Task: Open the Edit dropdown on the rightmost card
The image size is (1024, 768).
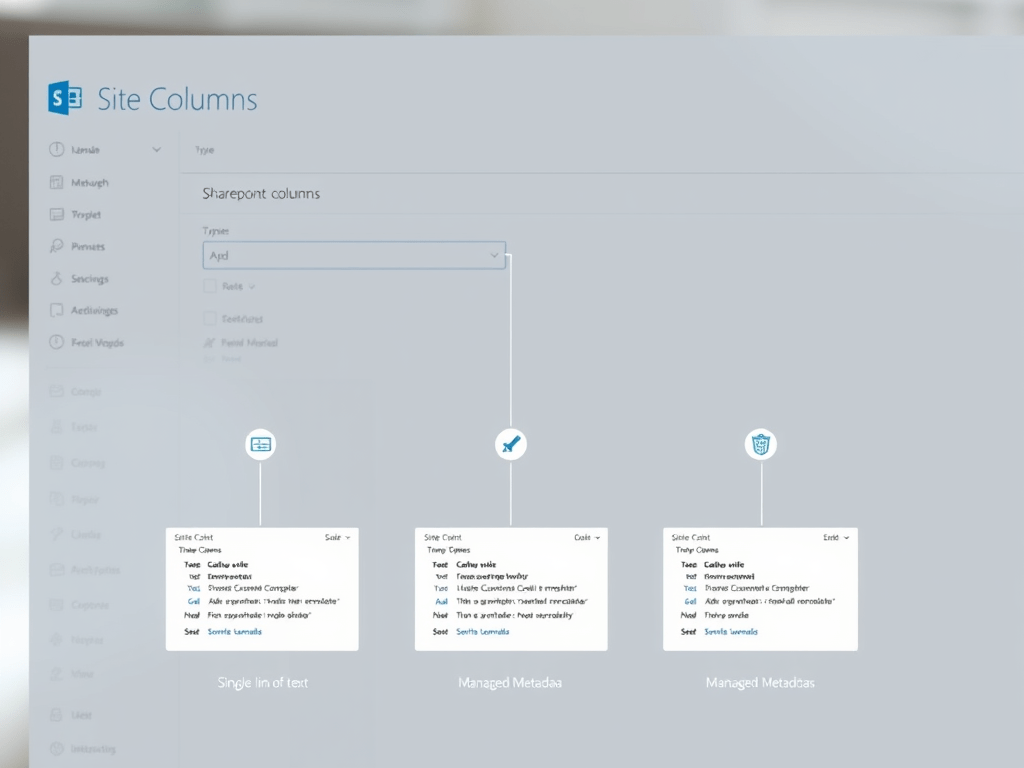Action: tap(838, 537)
